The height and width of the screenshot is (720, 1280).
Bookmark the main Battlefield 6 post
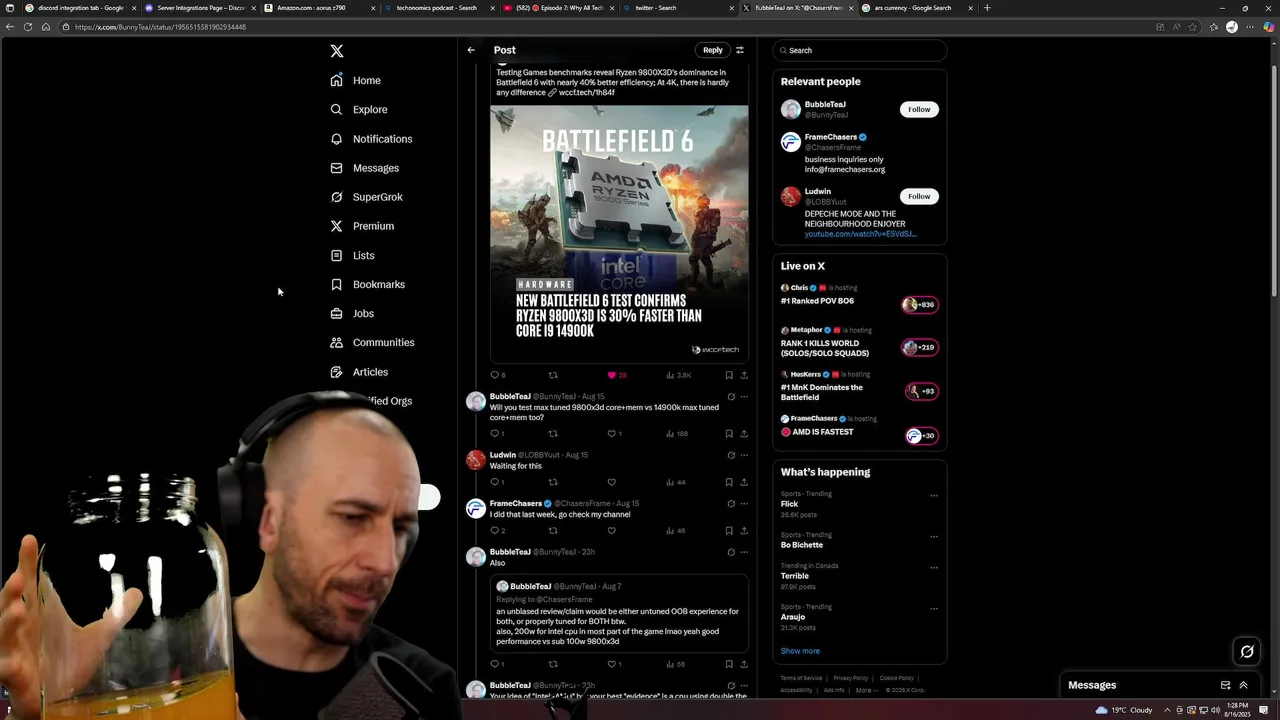[729, 375]
